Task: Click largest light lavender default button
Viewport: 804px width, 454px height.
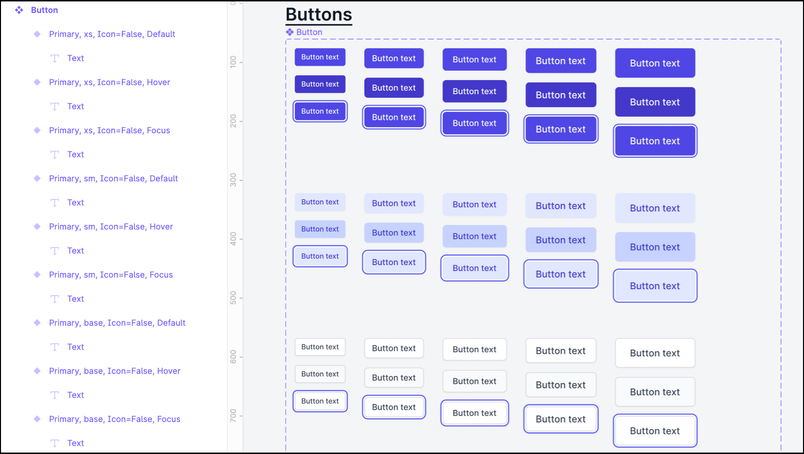Action: 655,208
